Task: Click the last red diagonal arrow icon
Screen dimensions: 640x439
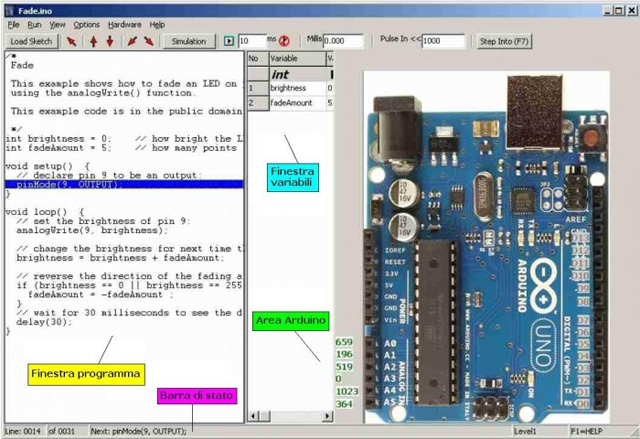Action: [x=148, y=42]
